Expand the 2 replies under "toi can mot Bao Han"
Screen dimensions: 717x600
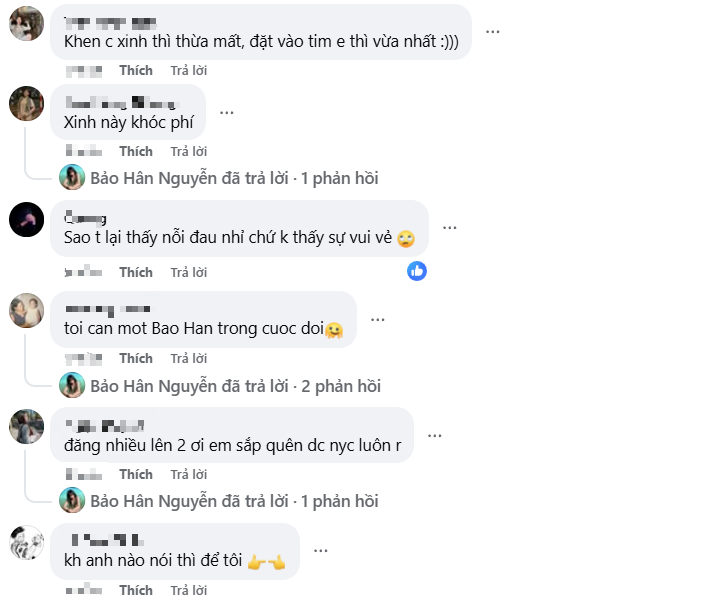pyautogui.click(x=235, y=386)
